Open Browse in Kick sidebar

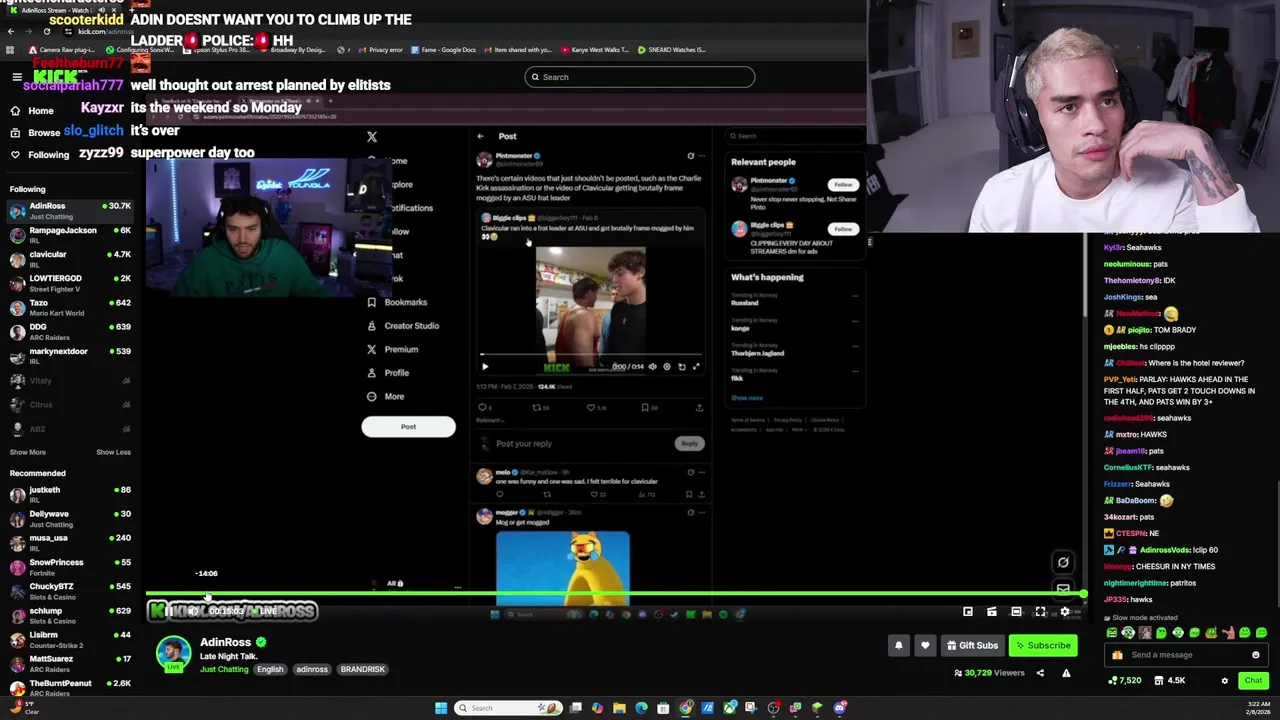(43, 133)
